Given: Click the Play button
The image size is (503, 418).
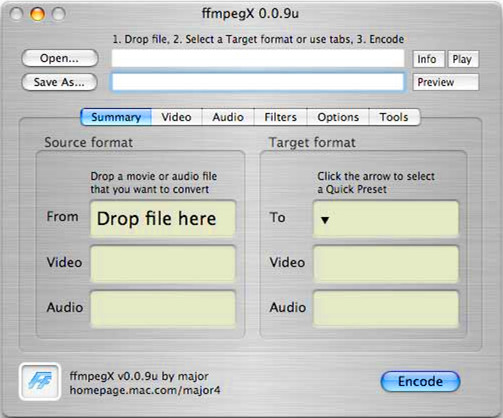Looking at the screenshot, I should (463, 59).
